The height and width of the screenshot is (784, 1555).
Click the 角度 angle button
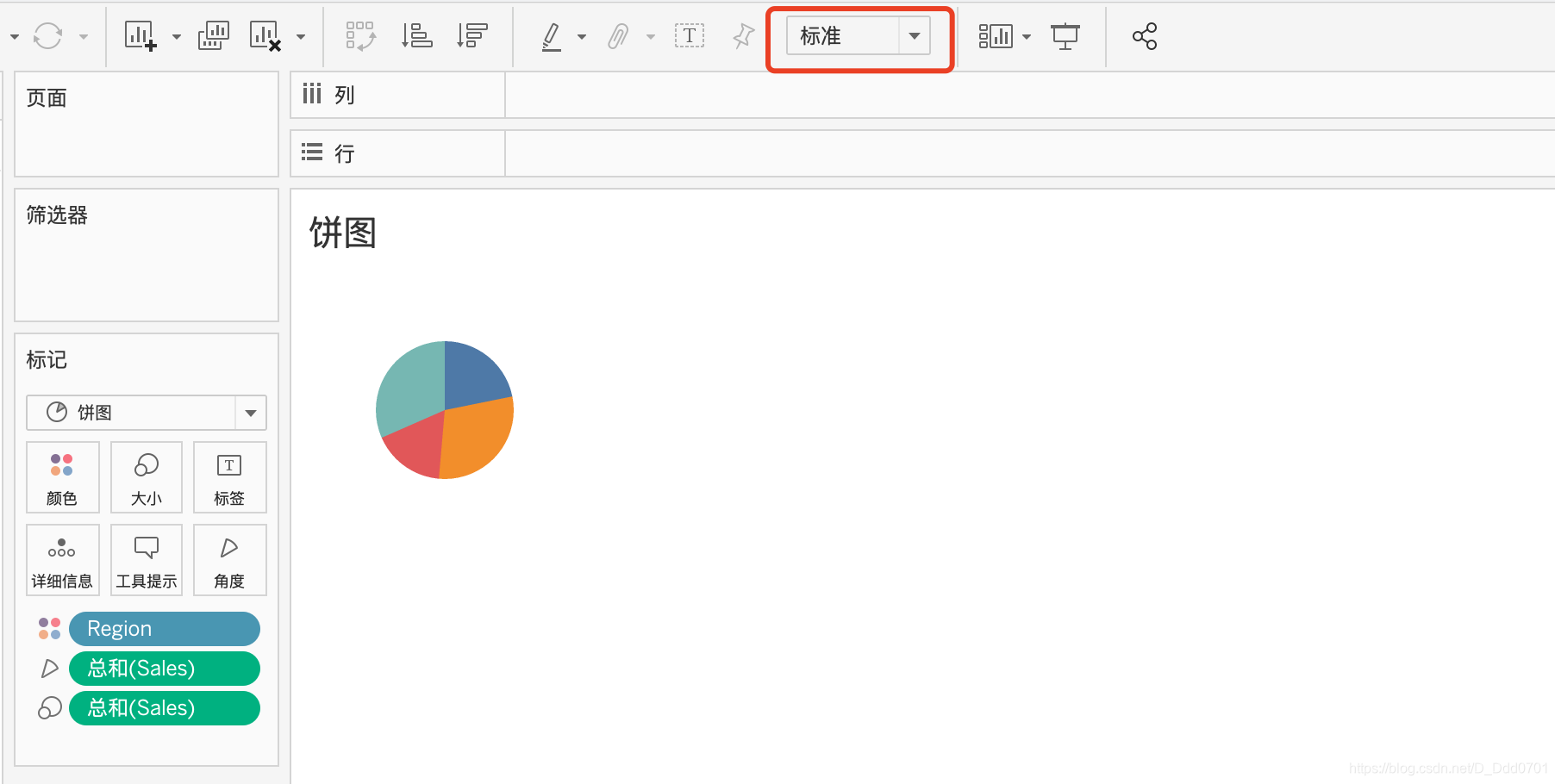230,560
